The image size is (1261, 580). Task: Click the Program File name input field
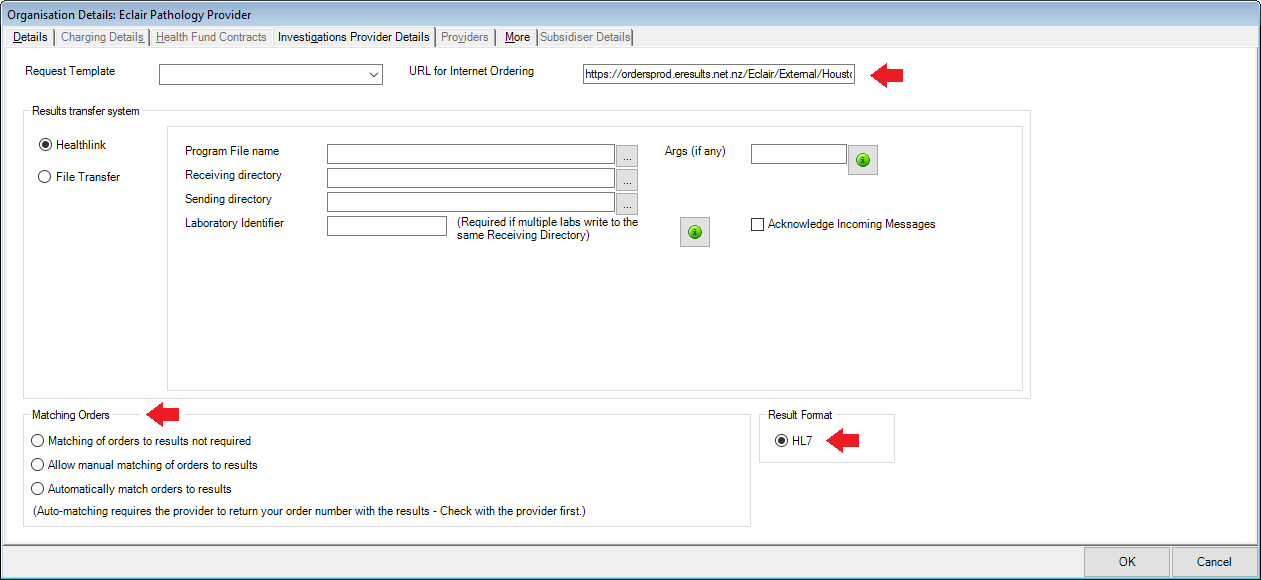click(470, 154)
